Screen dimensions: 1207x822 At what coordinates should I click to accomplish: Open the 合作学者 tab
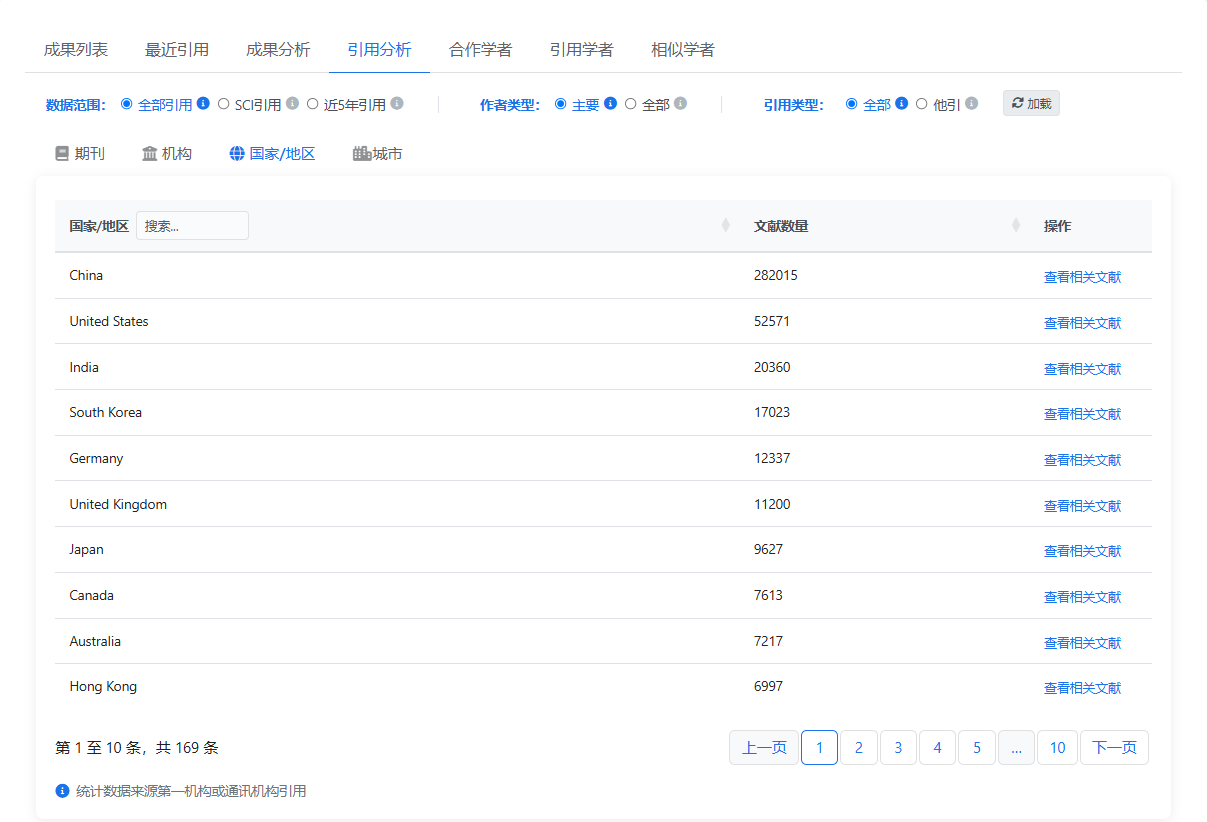click(x=480, y=50)
